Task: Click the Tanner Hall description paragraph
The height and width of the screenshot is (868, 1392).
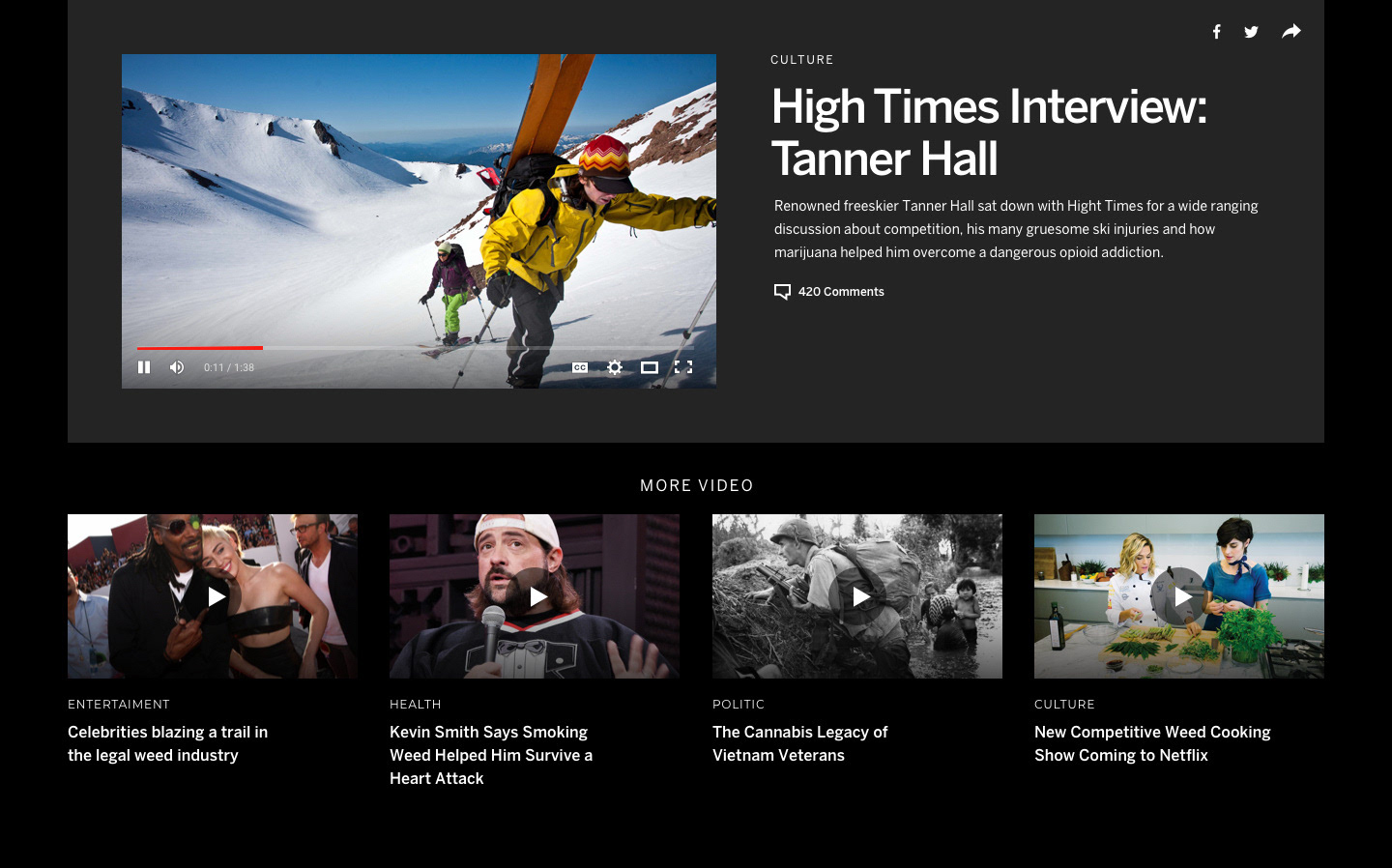Action: 1016,229
